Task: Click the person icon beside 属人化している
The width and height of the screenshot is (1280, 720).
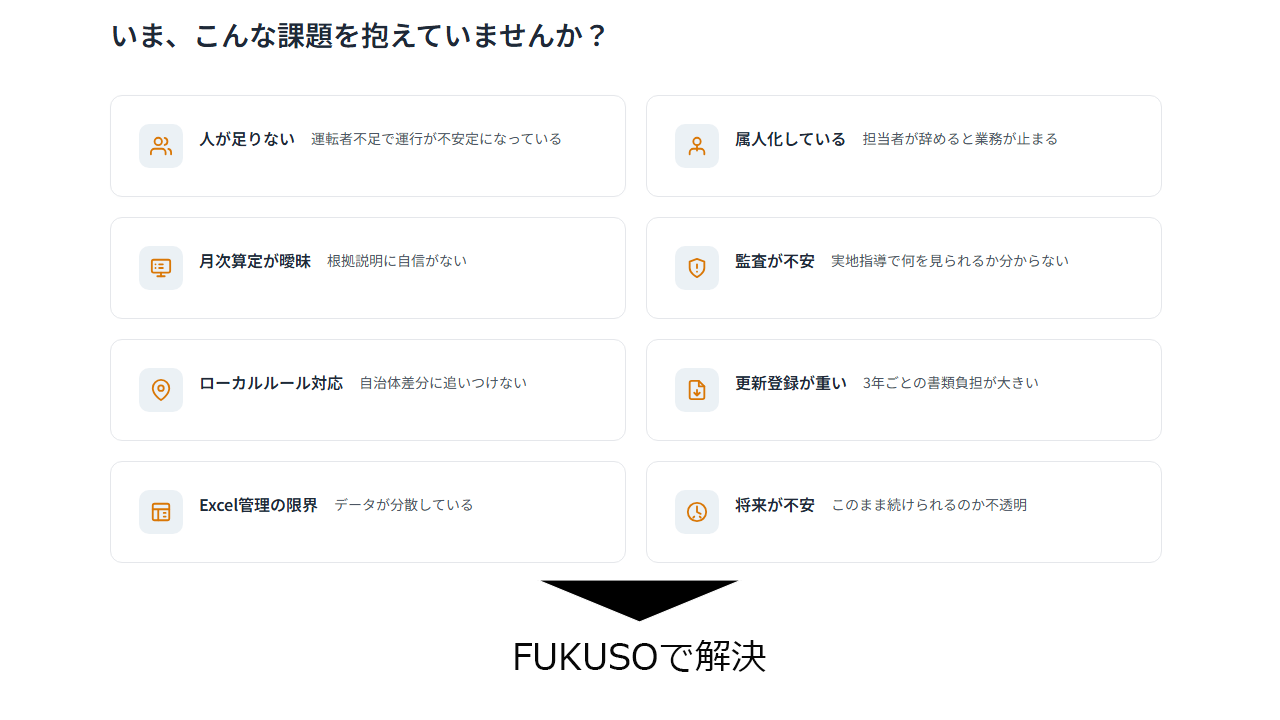Action: tap(696, 146)
